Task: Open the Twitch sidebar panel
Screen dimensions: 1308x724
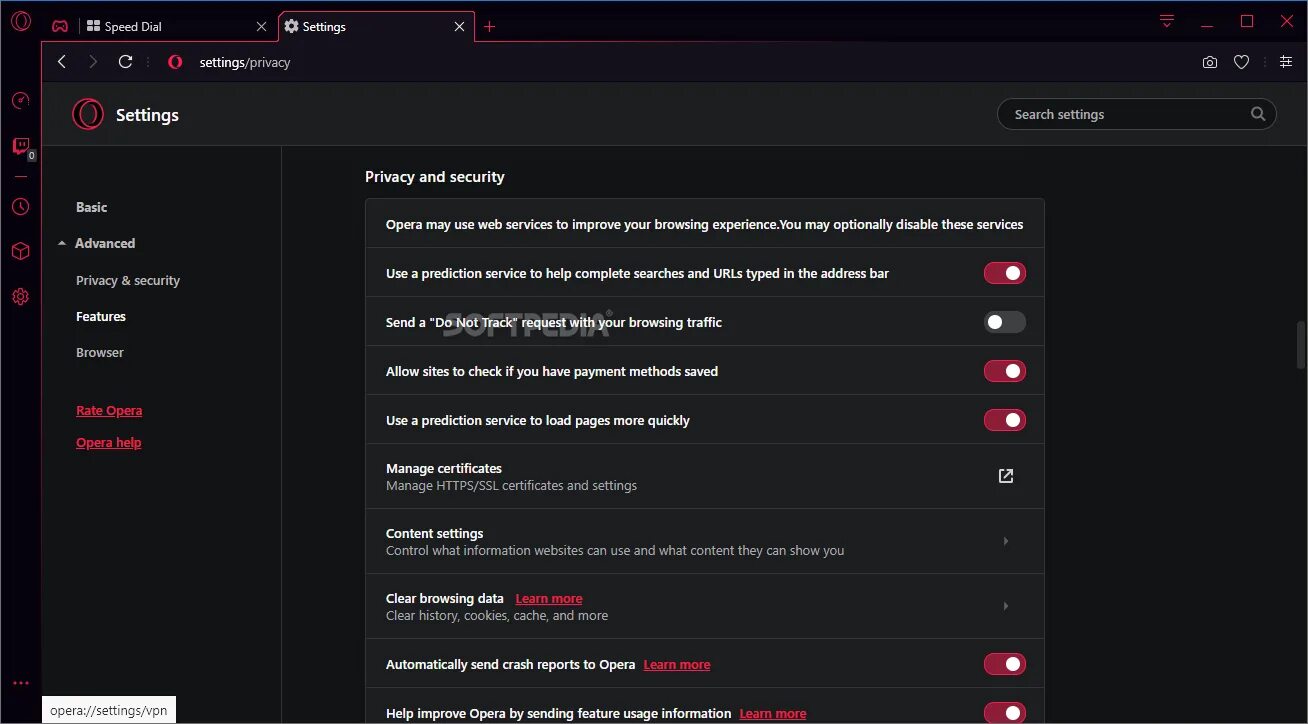Action: pos(21,147)
